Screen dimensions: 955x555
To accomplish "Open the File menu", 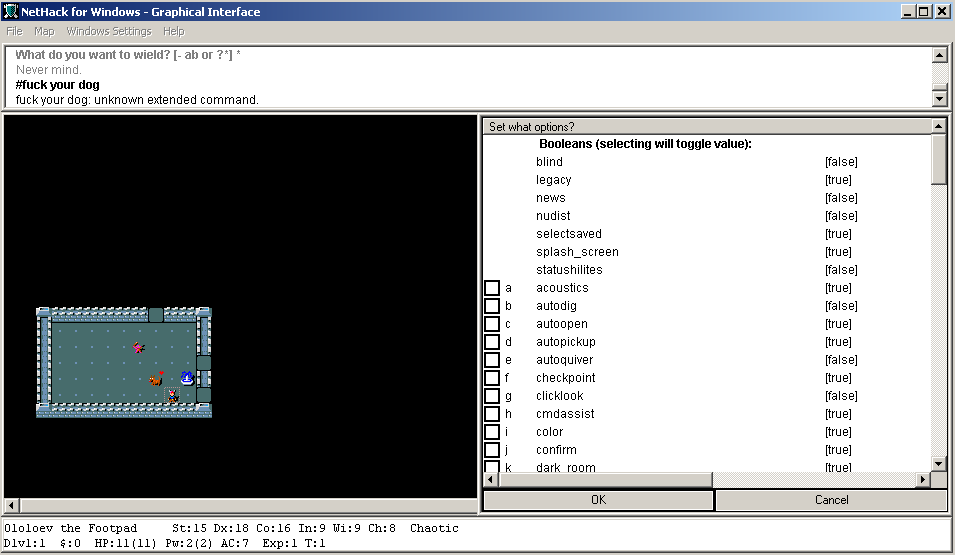I will point(14,31).
